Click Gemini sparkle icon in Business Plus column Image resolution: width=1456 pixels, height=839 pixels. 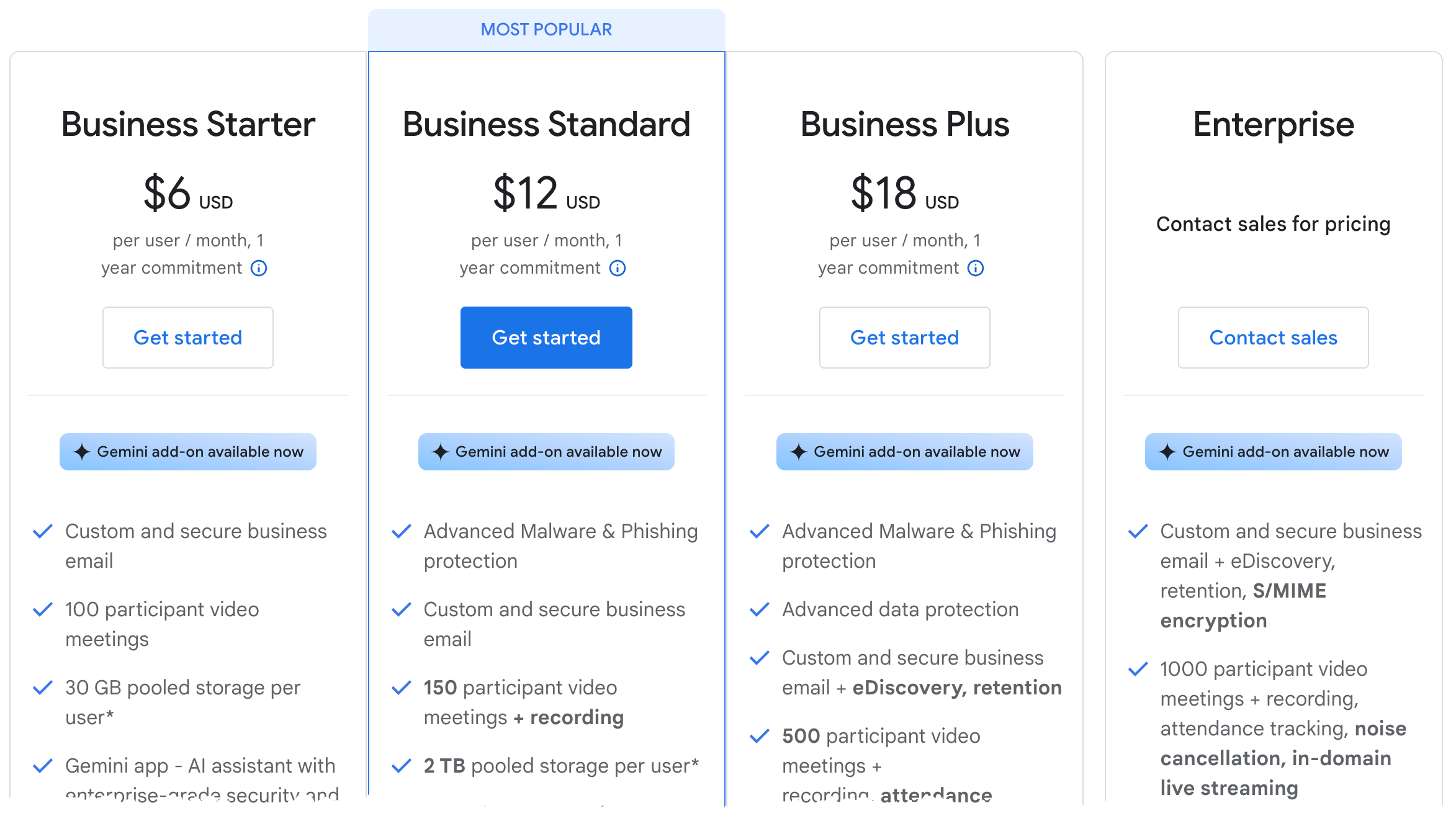[x=799, y=452]
